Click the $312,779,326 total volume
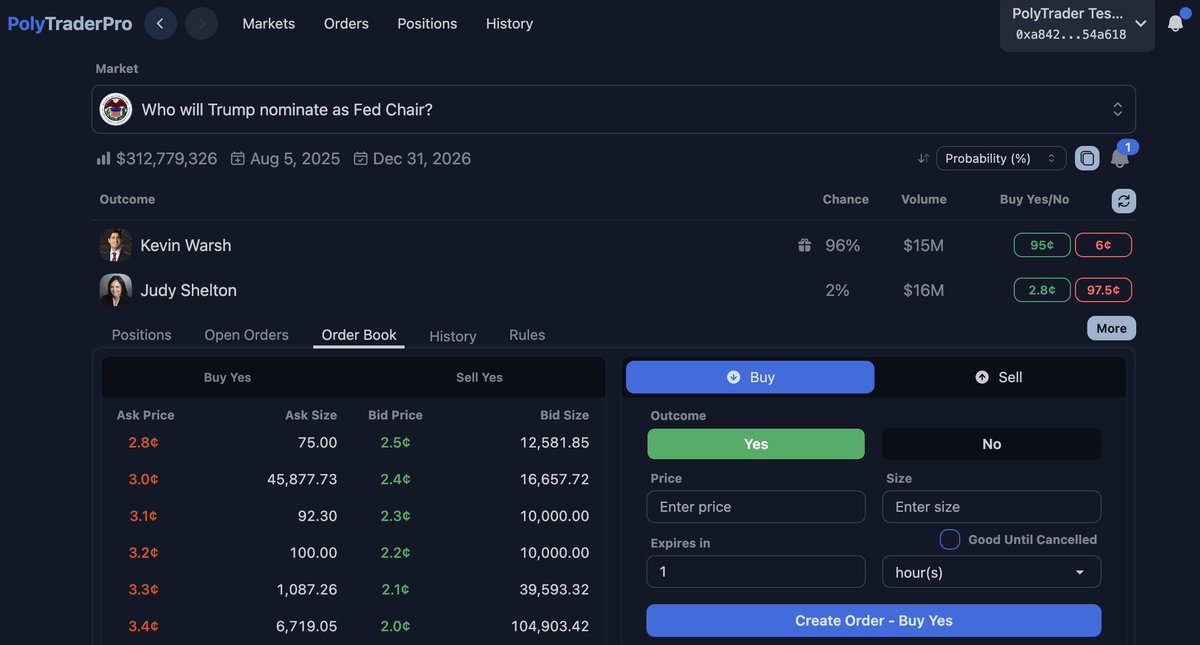This screenshot has width=1200, height=645. [x=166, y=158]
